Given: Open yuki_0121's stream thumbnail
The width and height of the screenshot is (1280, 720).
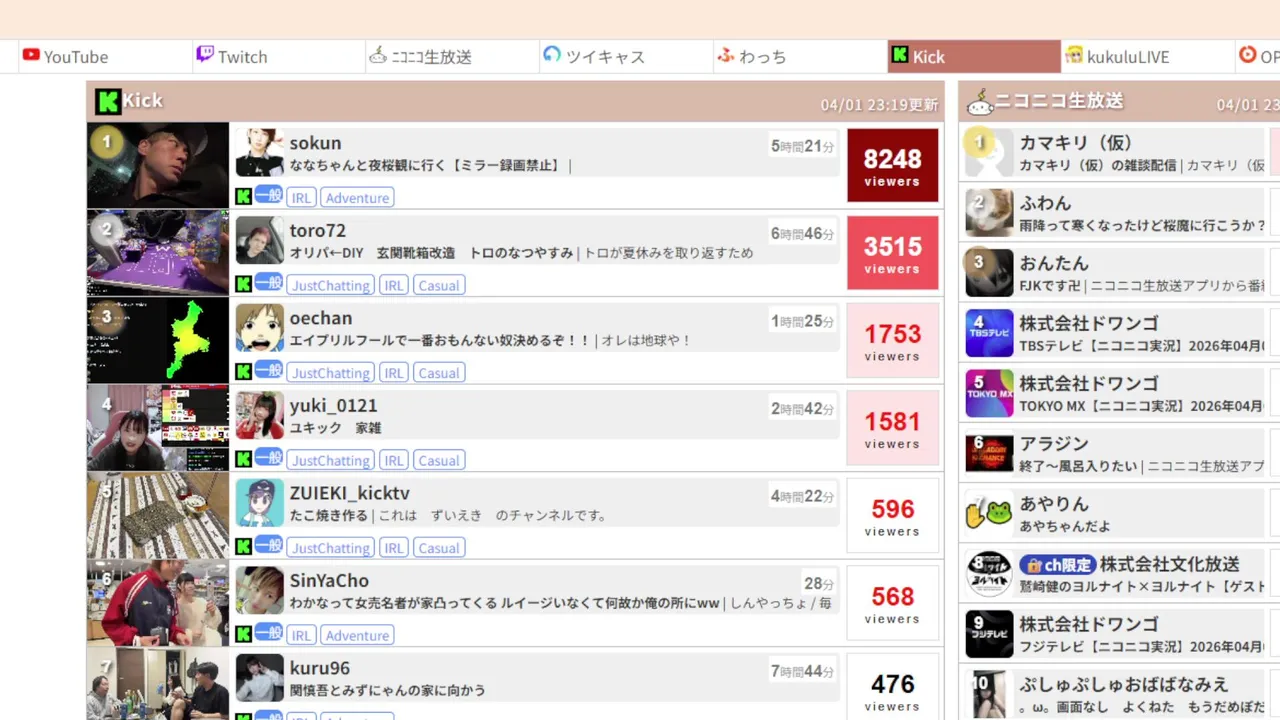Looking at the screenshot, I should coord(158,428).
